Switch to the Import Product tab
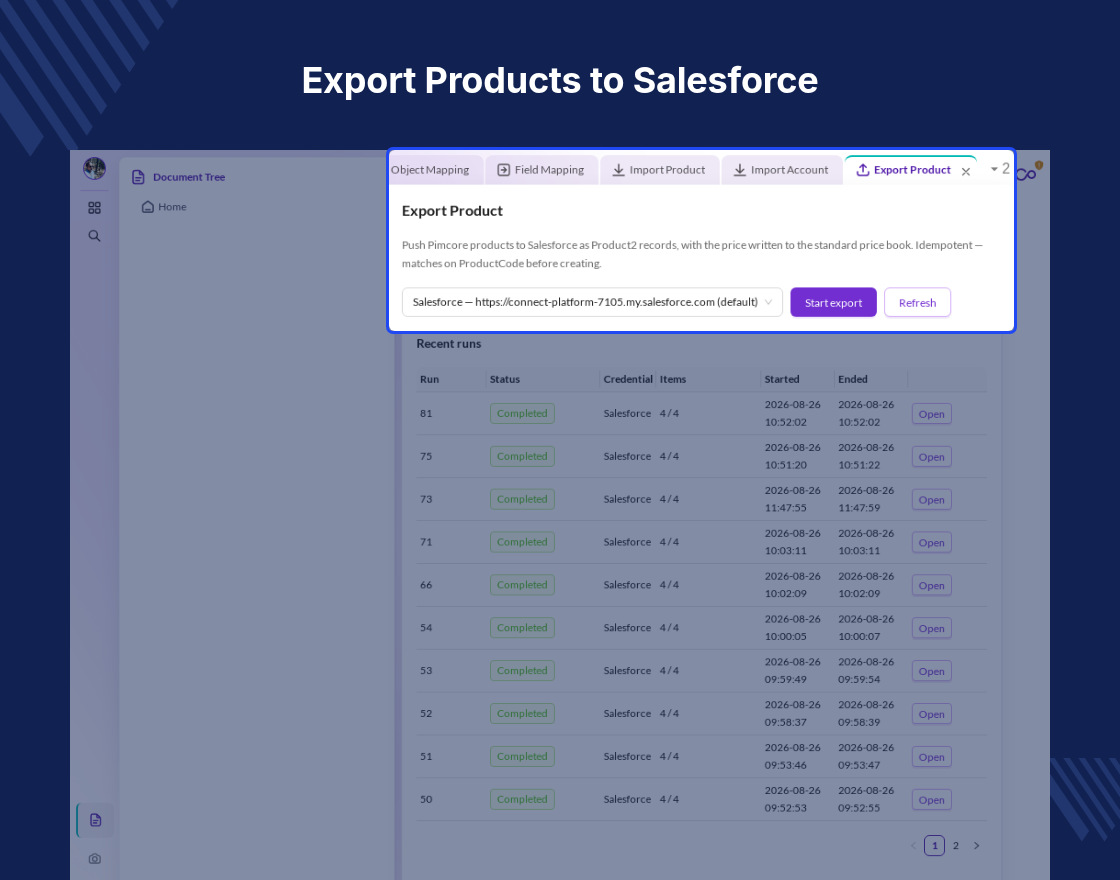This screenshot has height=880, width=1120. click(x=659, y=170)
